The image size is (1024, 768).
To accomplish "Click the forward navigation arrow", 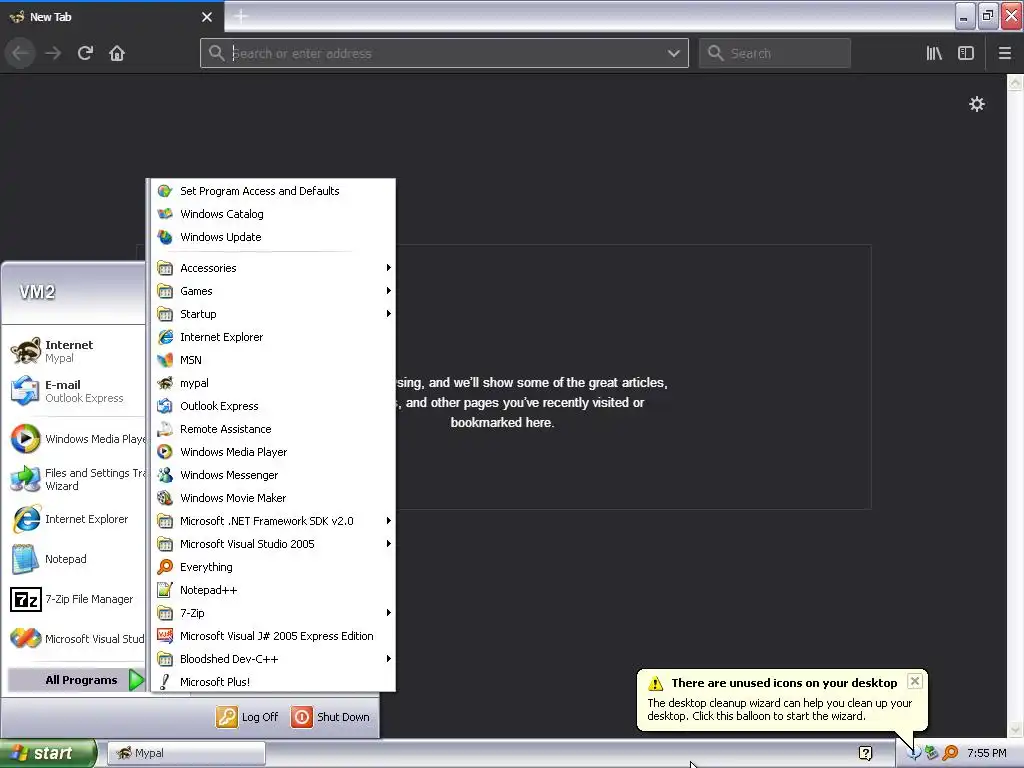I will click(53, 53).
